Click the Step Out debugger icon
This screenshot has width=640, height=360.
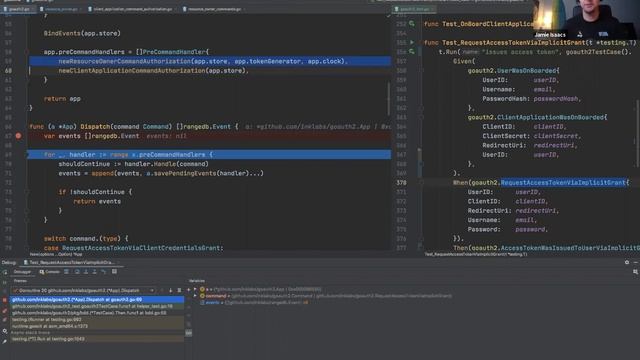coord(94,272)
